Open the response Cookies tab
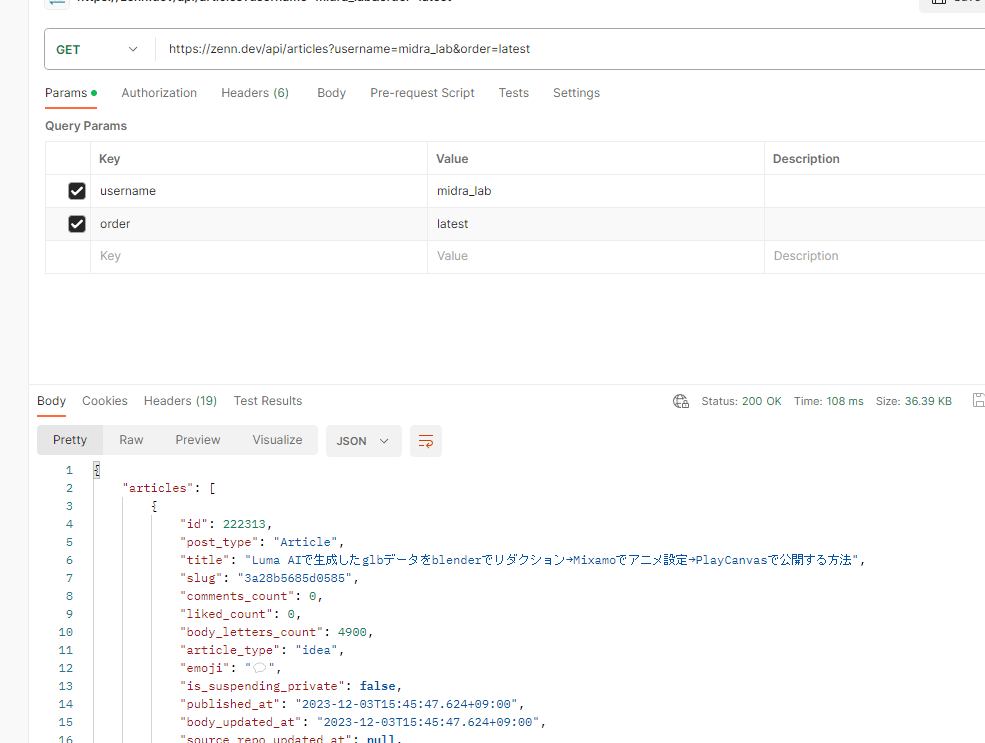 coord(105,401)
